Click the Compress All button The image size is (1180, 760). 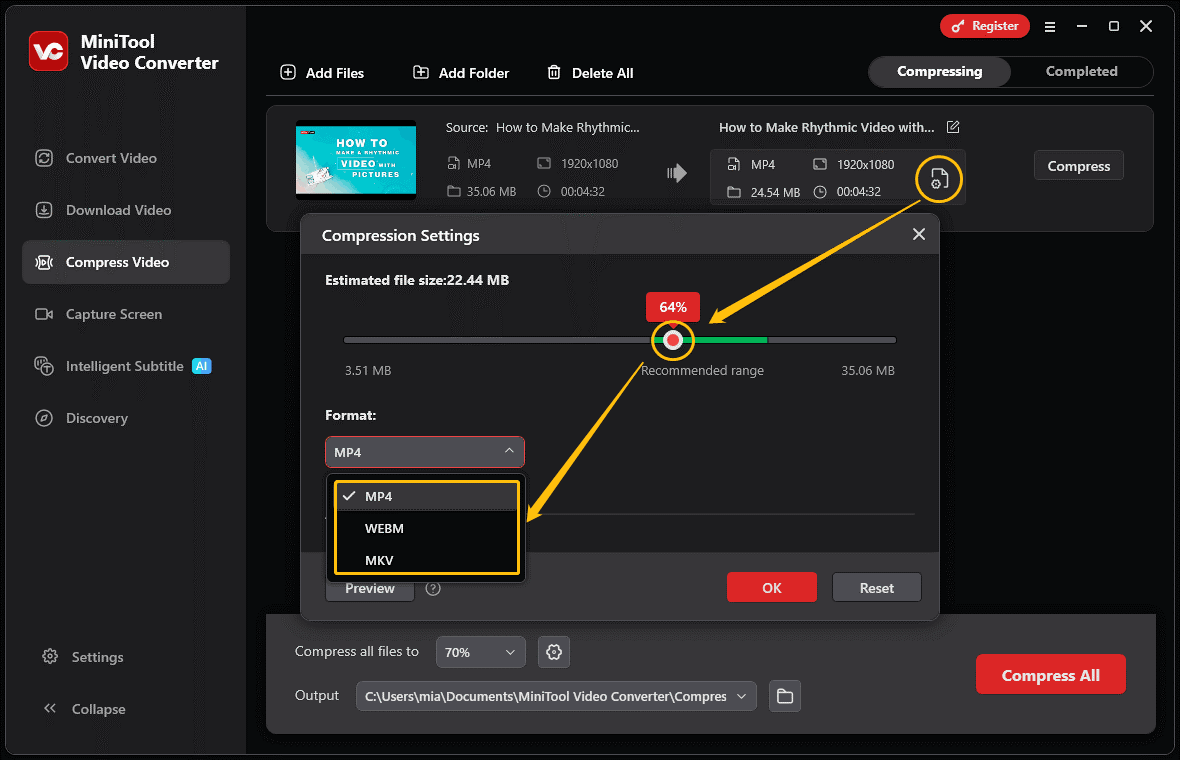click(1050, 674)
